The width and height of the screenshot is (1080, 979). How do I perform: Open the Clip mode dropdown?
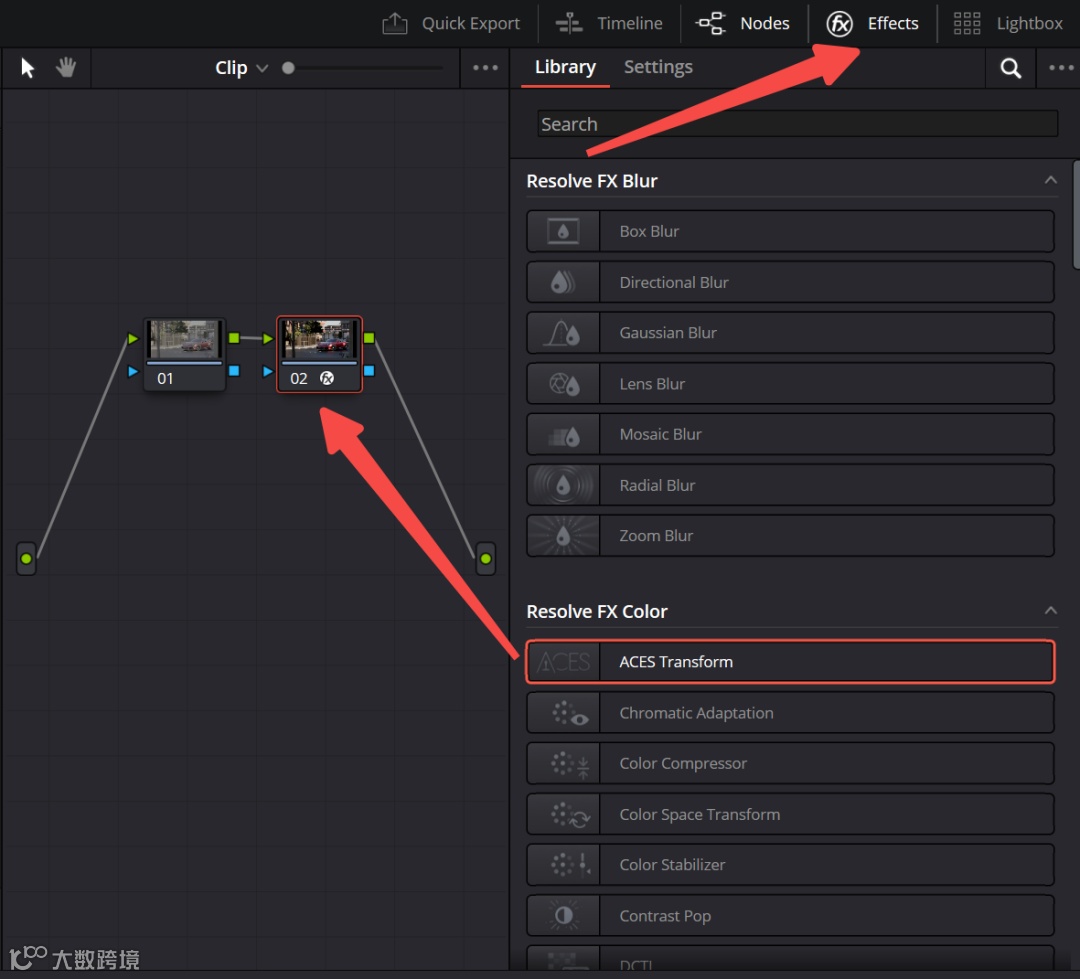241,68
